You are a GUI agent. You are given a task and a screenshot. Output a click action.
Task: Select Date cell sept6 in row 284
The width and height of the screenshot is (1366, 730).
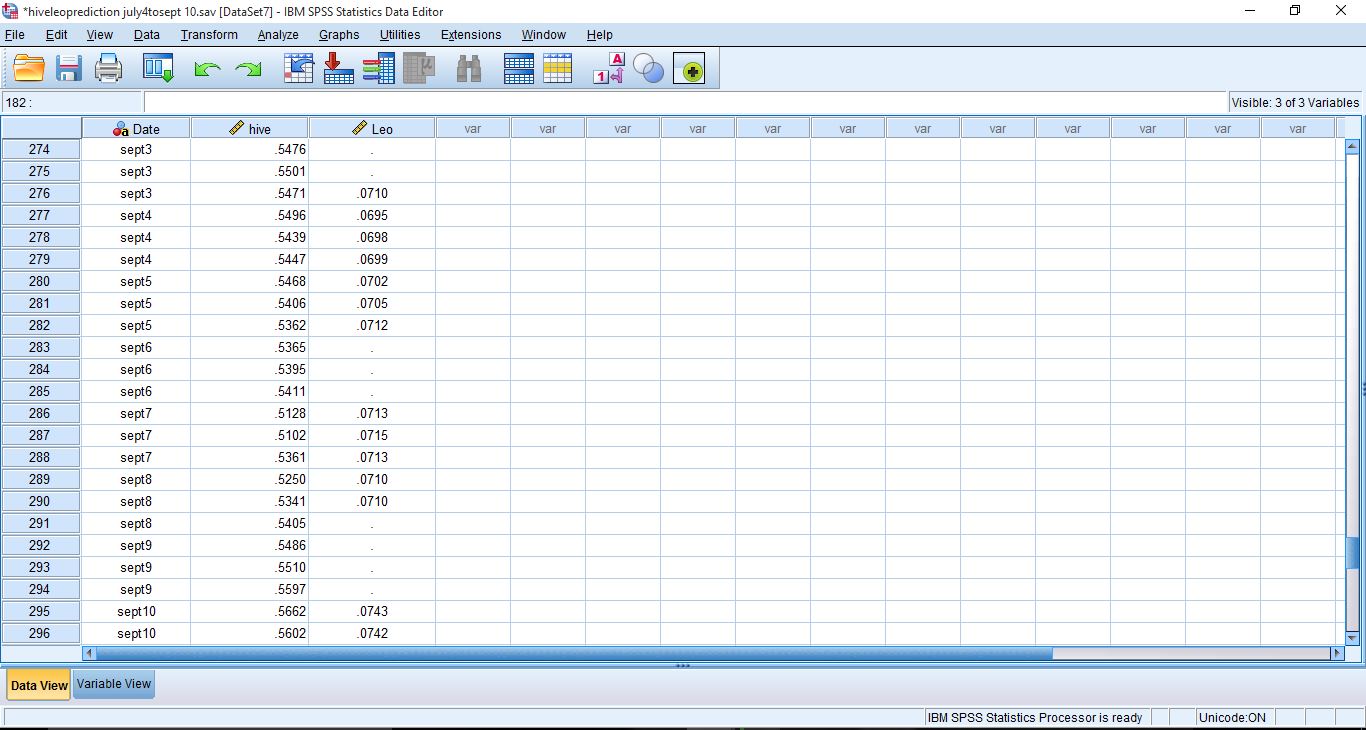(136, 369)
